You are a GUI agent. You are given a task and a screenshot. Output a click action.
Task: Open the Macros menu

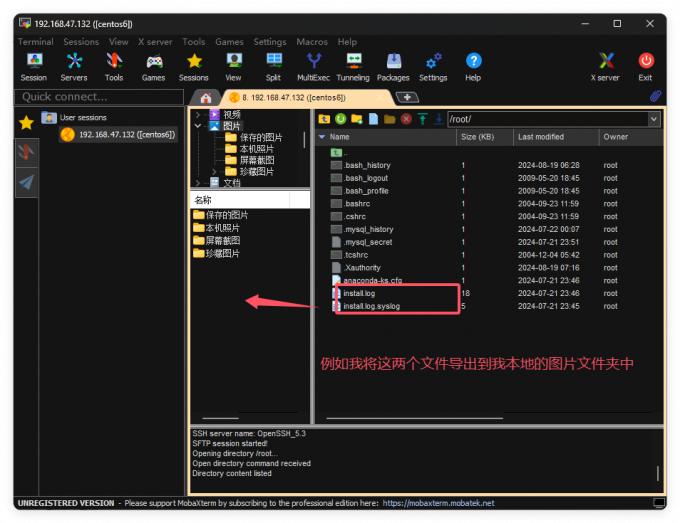point(312,42)
